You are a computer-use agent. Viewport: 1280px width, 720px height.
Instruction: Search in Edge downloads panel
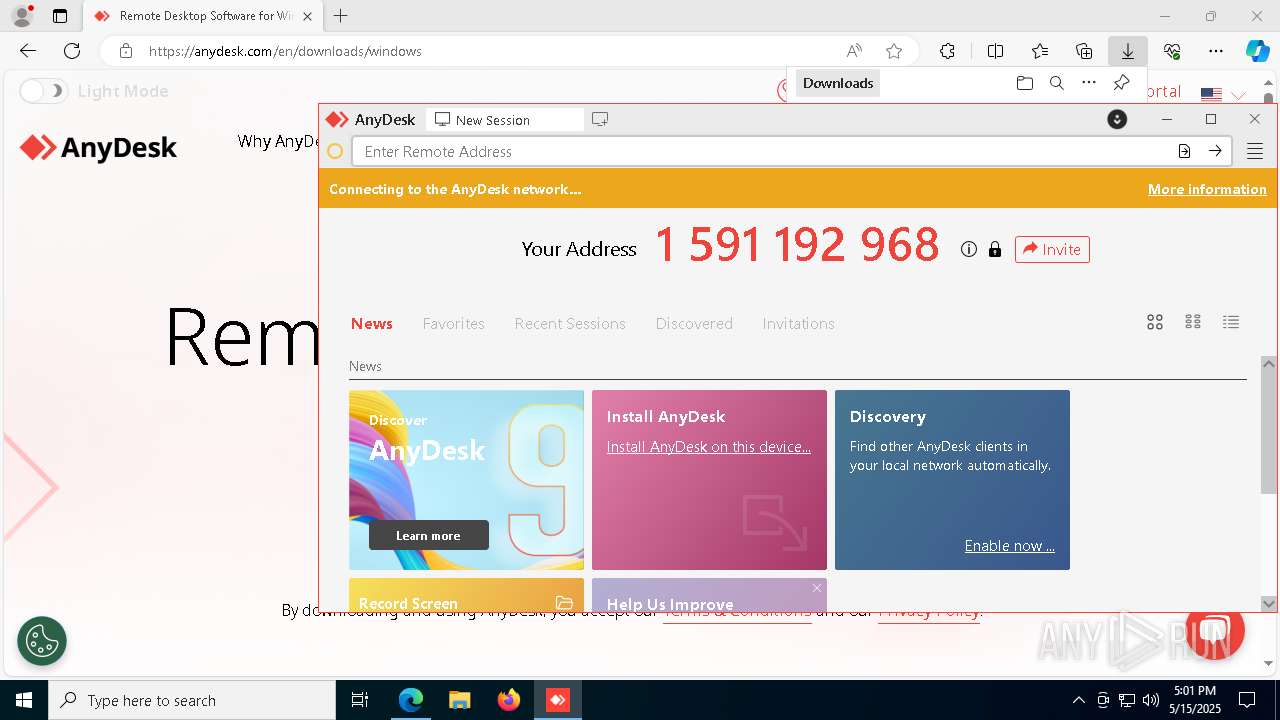coord(1056,83)
